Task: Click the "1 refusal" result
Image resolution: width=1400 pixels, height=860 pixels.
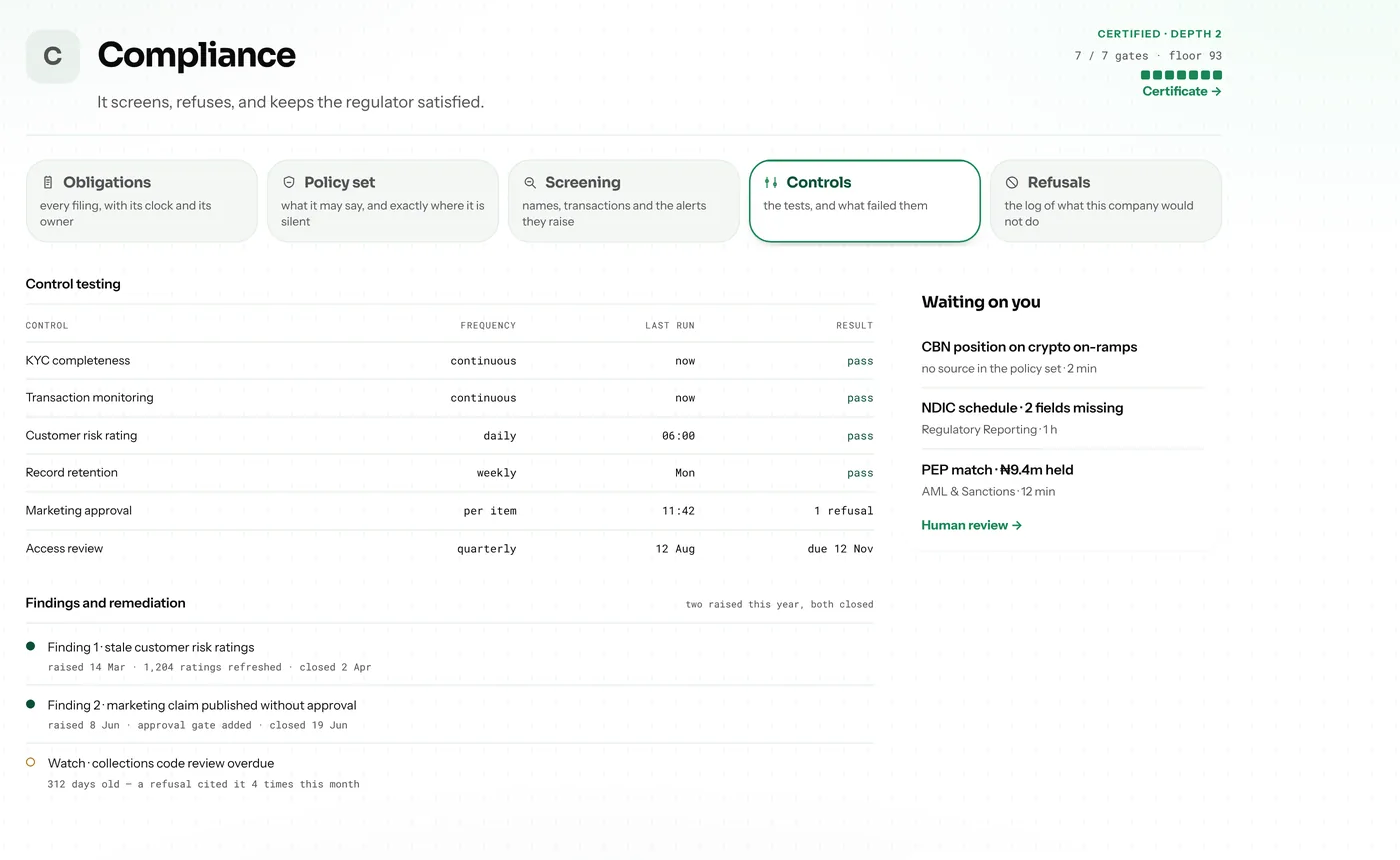Action: (x=843, y=511)
